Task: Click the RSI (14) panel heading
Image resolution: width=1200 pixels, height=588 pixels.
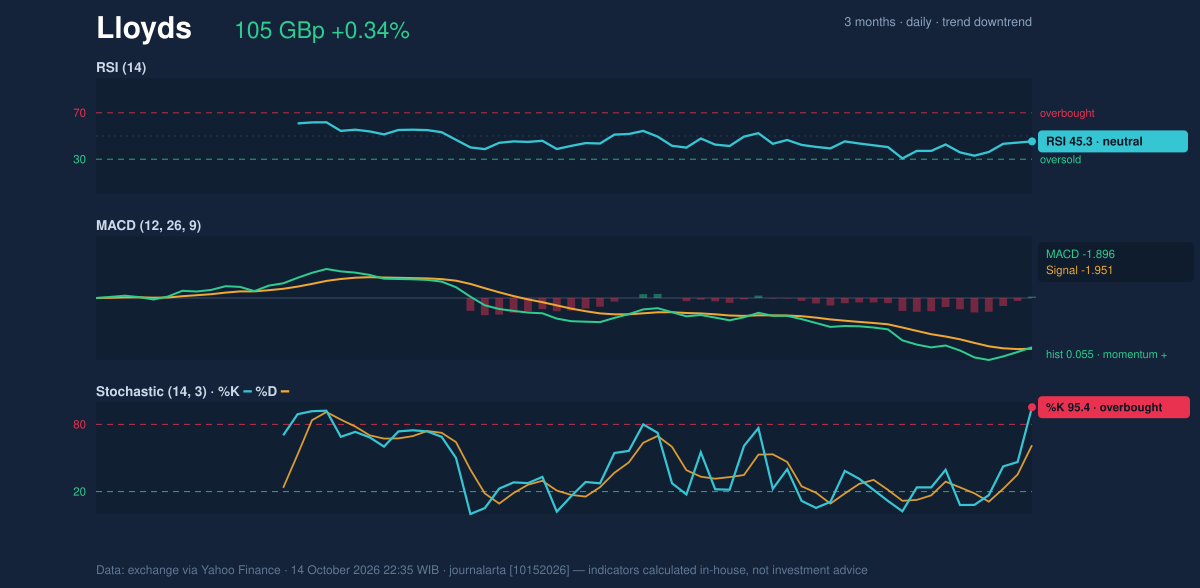Action: coord(121,68)
